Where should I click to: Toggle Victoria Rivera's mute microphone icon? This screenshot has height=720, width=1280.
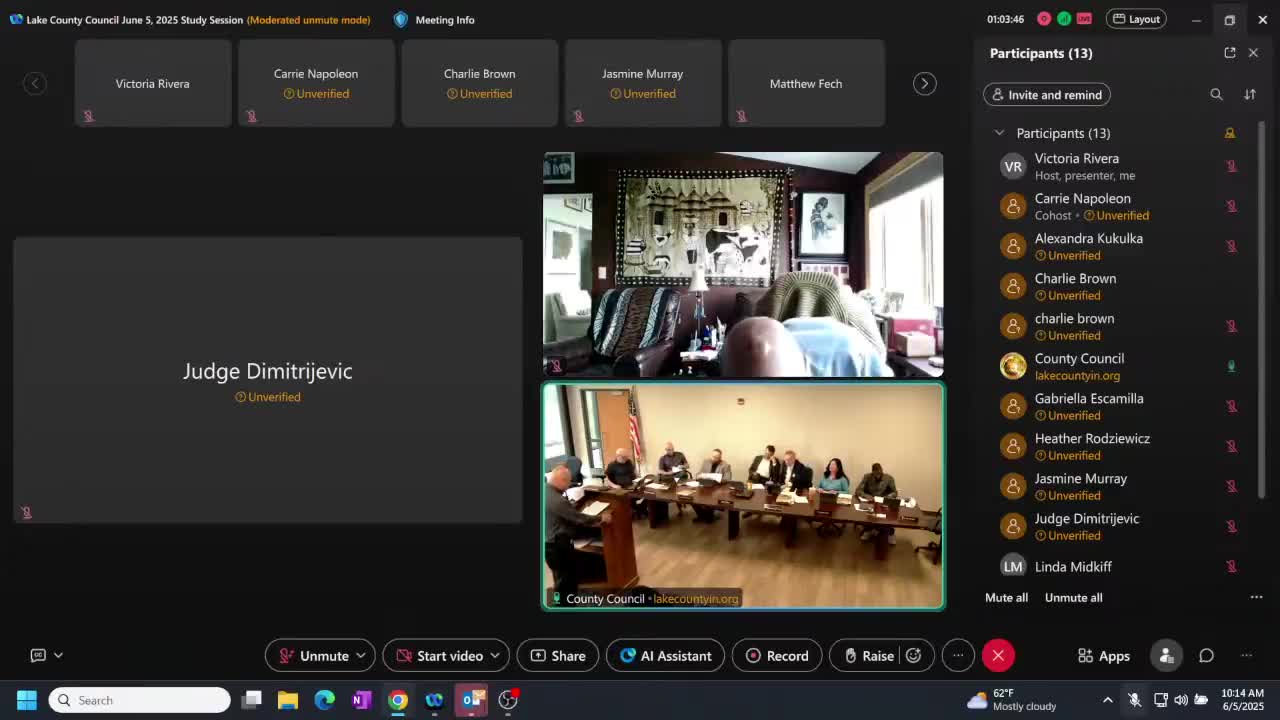pyautogui.click(x=1231, y=166)
